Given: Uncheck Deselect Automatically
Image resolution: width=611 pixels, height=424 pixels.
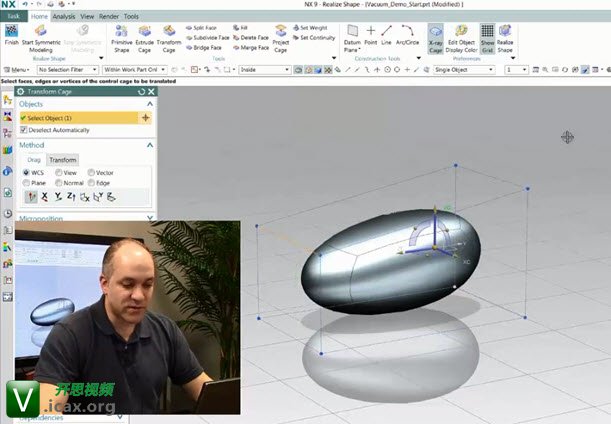Looking at the screenshot, I should (24, 130).
